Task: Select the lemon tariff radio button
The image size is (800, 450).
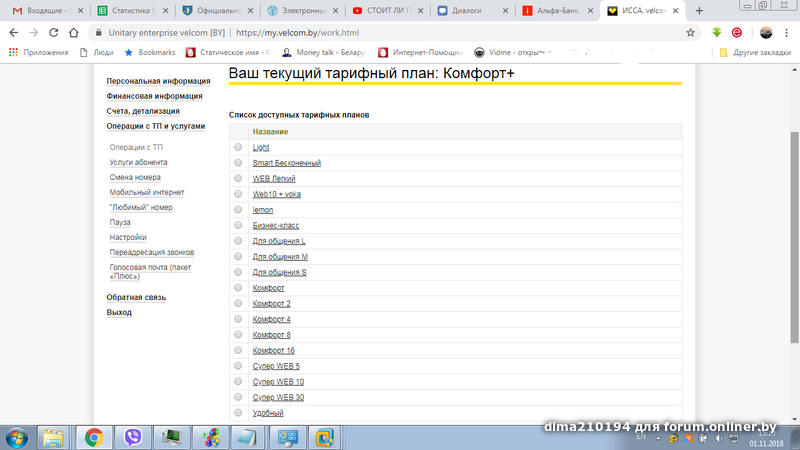Action: coord(238,210)
